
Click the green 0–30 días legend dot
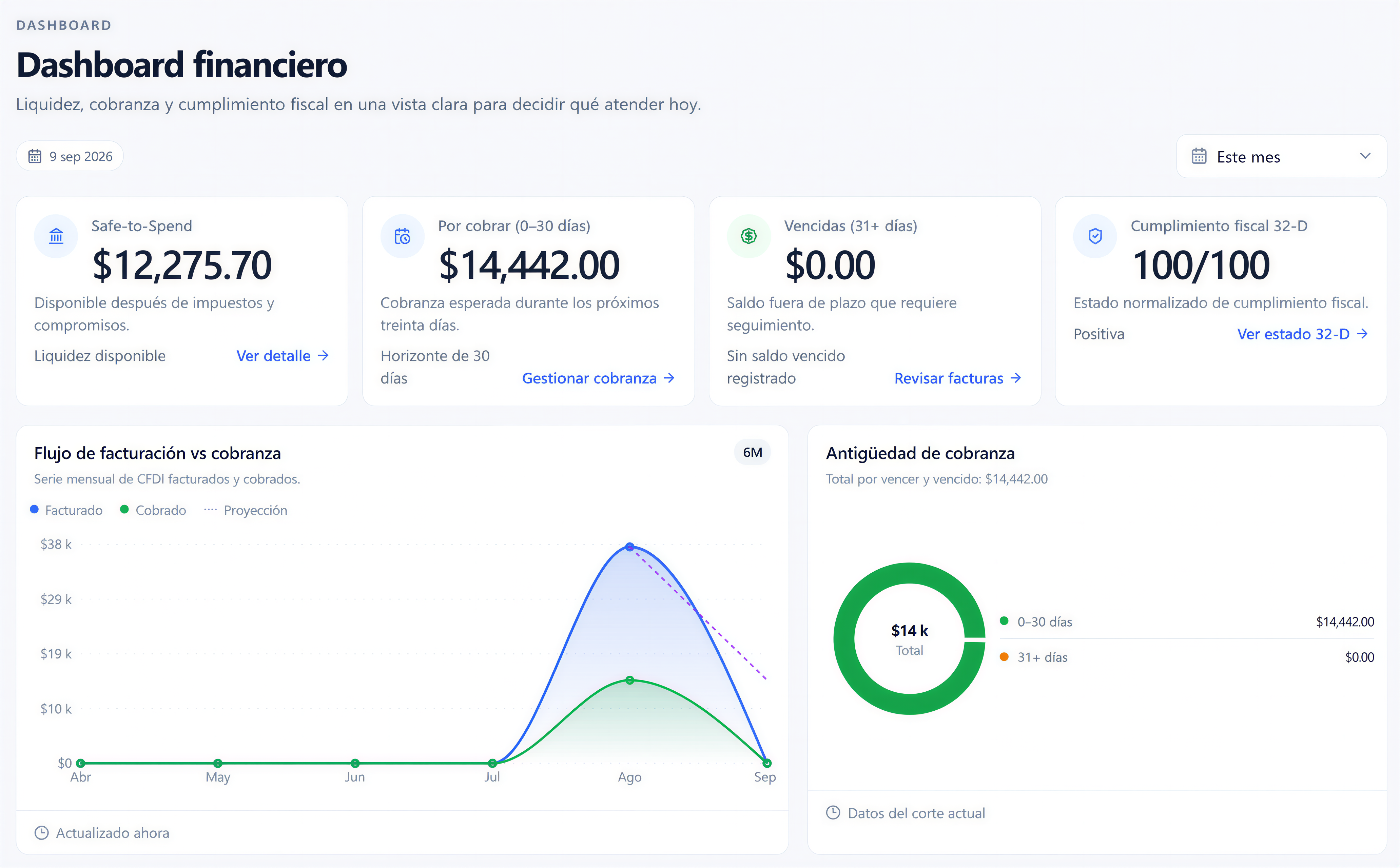pos(1004,620)
